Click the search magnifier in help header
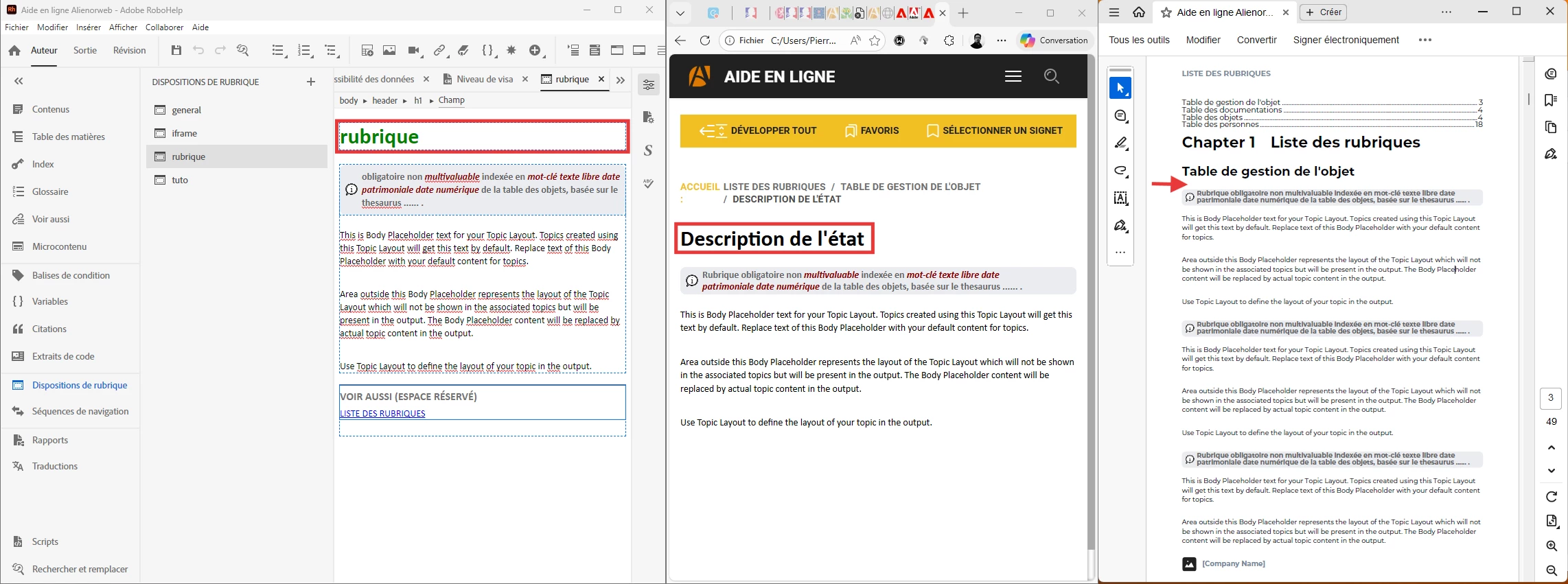1568x584 pixels. pyautogui.click(x=1051, y=76)
